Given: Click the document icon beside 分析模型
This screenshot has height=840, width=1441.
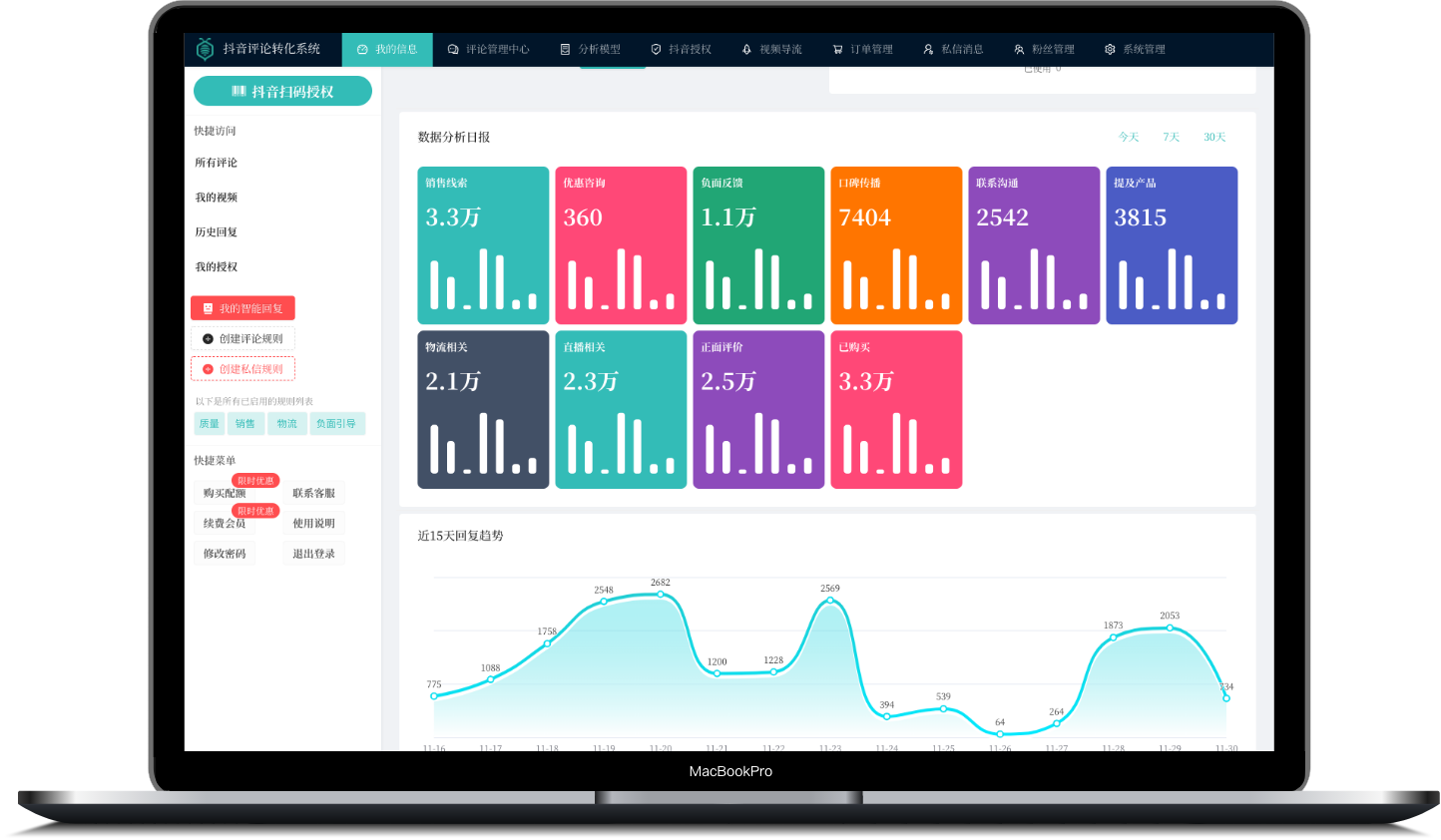Looking at the screenshot, I should pyautogui.click(x=565, y=49).
